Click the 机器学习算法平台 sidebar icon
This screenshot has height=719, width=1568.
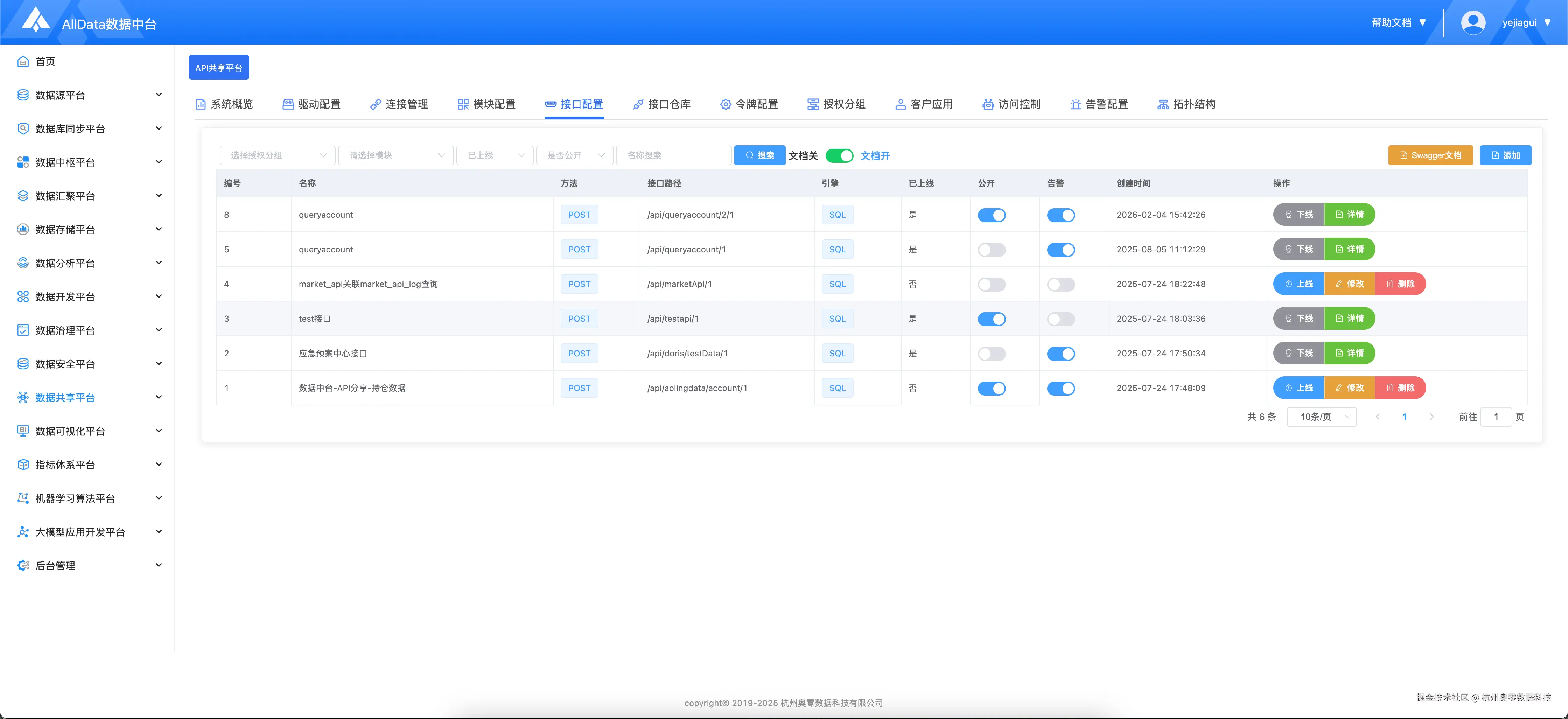[x=23, y=498]
